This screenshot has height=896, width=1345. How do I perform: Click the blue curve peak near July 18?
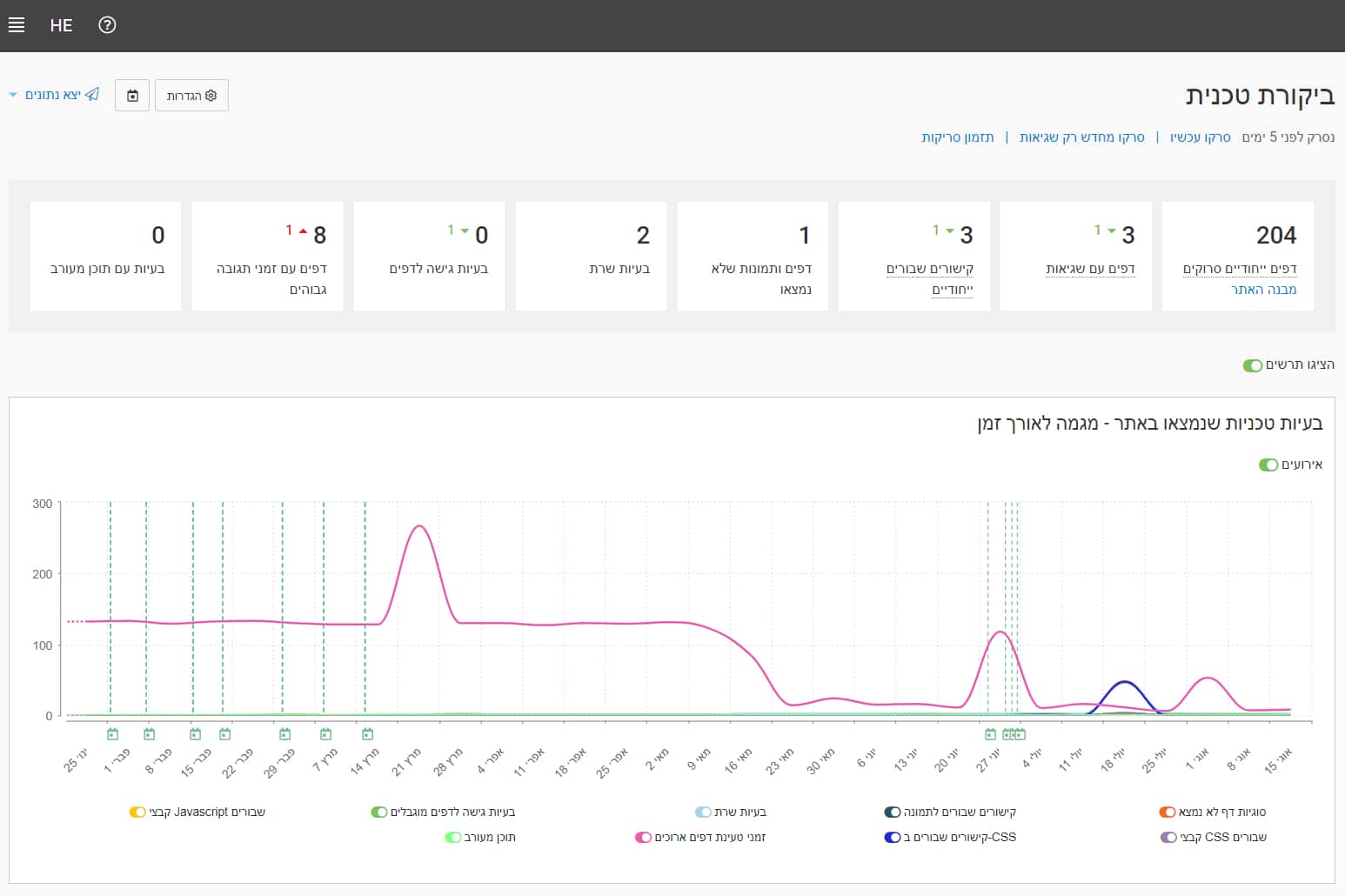click(1126, 682)
